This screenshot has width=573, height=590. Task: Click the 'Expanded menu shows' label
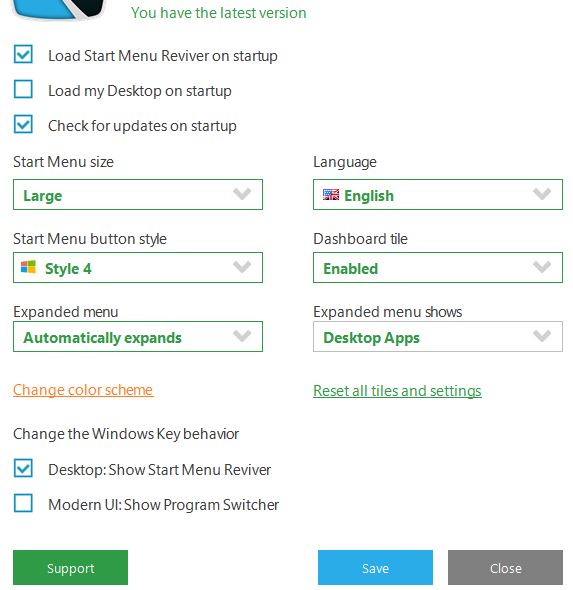pyautogui.click(x=388, y=312)
